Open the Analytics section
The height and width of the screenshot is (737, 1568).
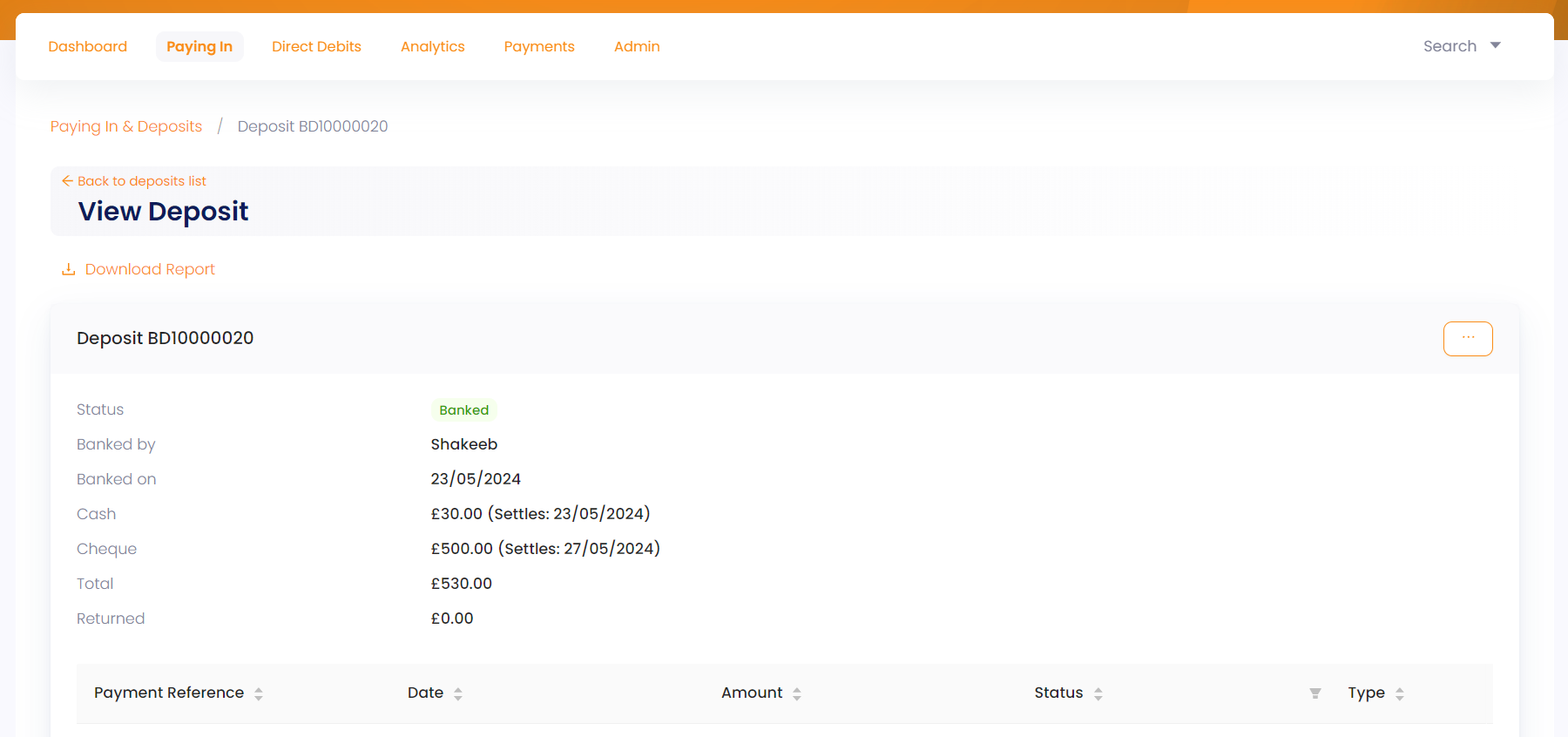(432, 46)
